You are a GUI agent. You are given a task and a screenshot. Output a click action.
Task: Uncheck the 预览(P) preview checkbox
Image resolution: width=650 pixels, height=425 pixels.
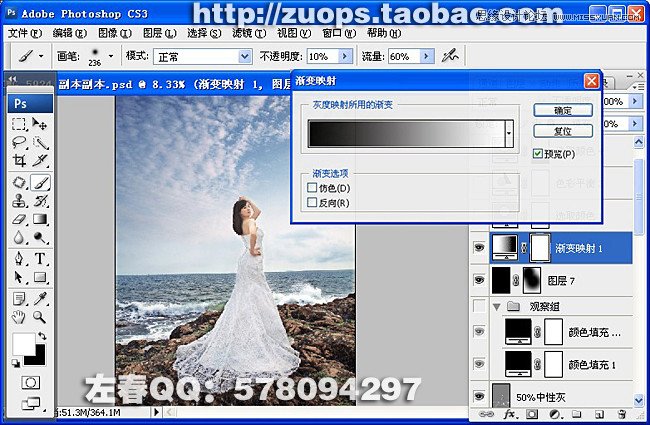coord(538,154)
